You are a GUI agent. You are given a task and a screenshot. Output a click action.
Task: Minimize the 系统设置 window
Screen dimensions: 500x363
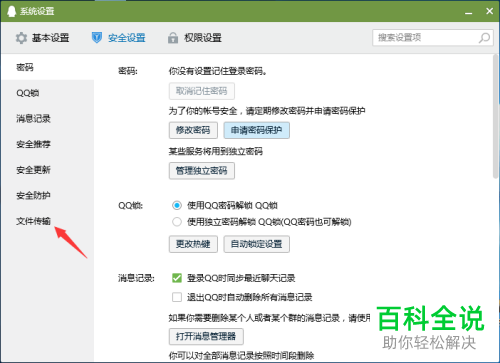tap(469, 12)
